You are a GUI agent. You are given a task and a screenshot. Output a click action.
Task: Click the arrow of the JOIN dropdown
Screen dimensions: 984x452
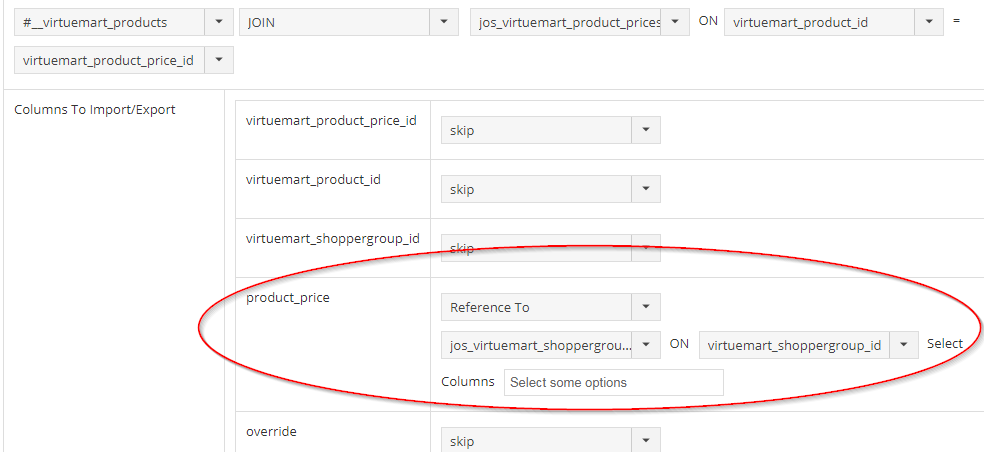[x=444, y=23]
